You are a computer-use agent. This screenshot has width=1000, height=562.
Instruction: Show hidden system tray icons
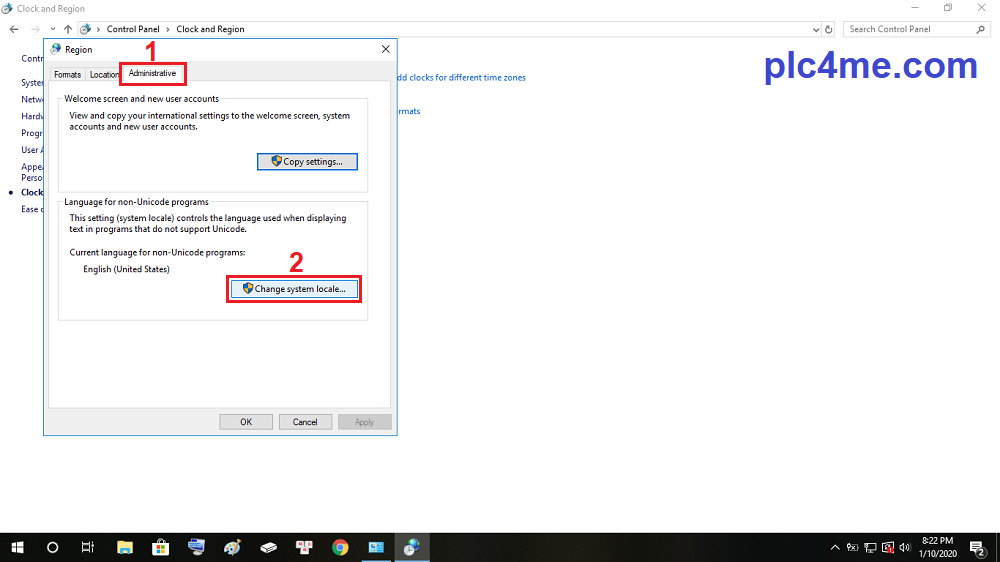click(835, 547)
